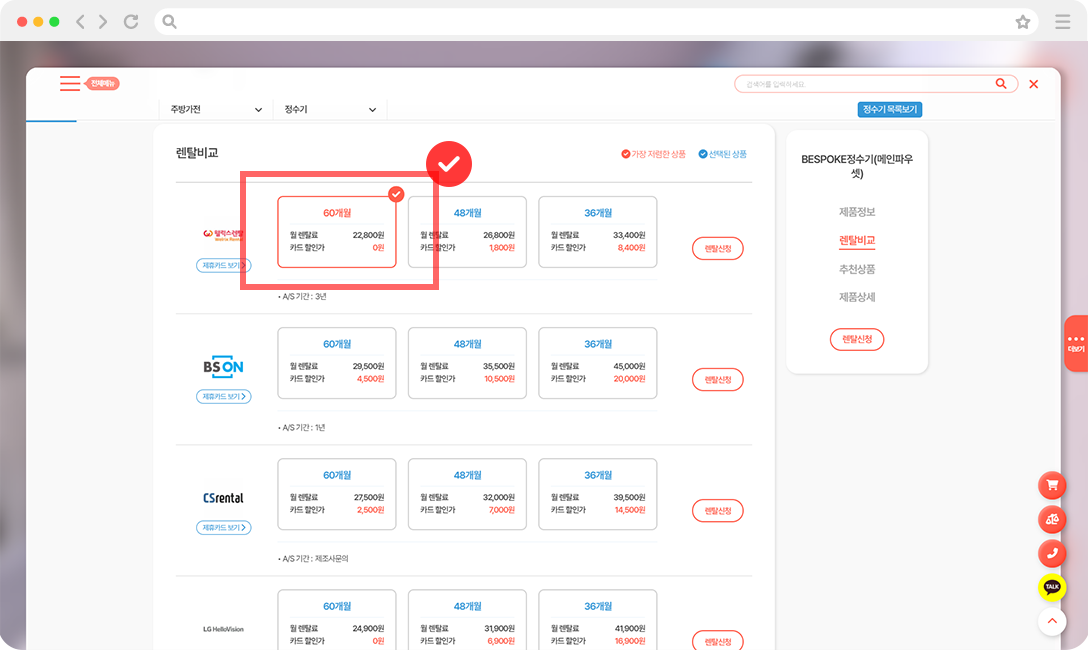
Task: Go to the 추천상품 sidebar section
Action: coord(857,269)
